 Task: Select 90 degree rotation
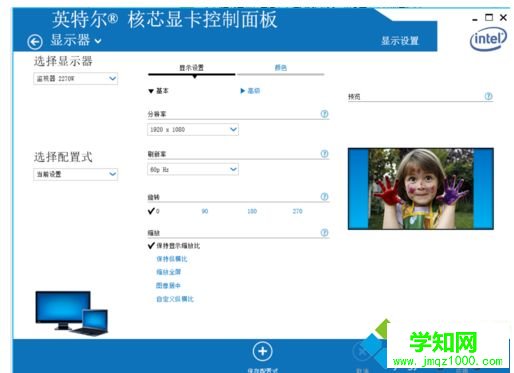[205, 211]
